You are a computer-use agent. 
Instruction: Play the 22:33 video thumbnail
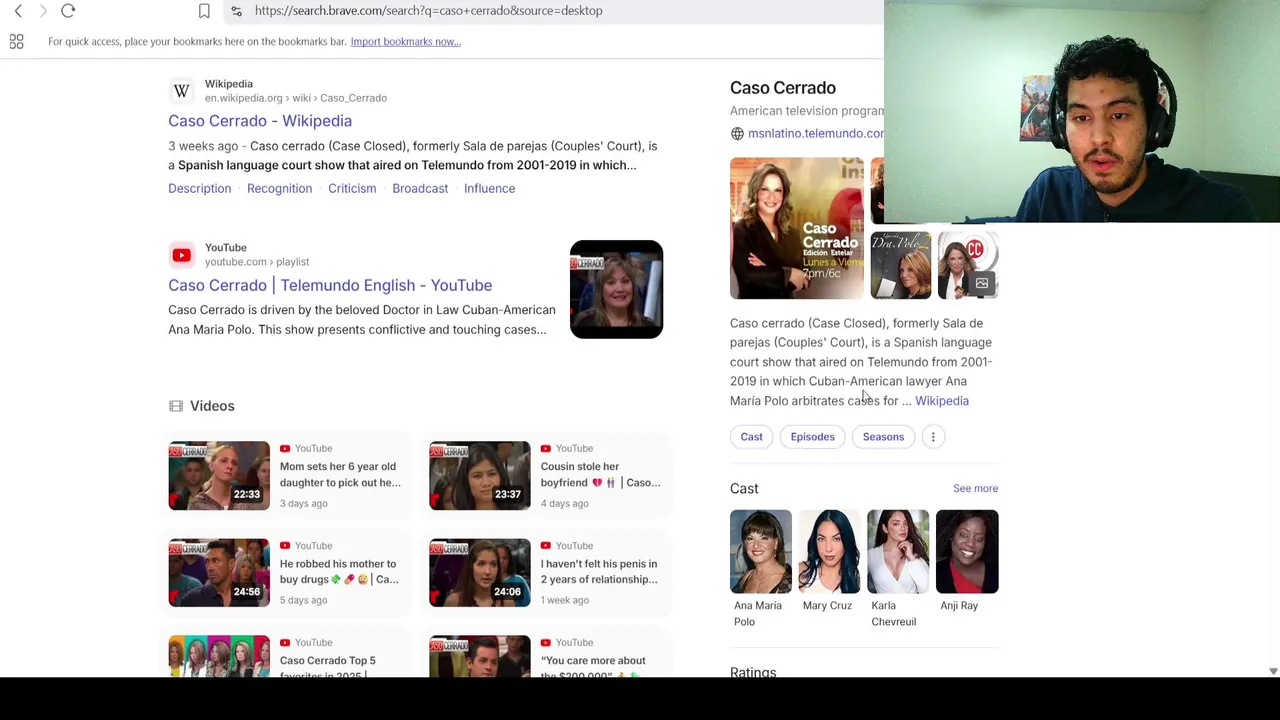pyautogui.click(x=219, y=476)
